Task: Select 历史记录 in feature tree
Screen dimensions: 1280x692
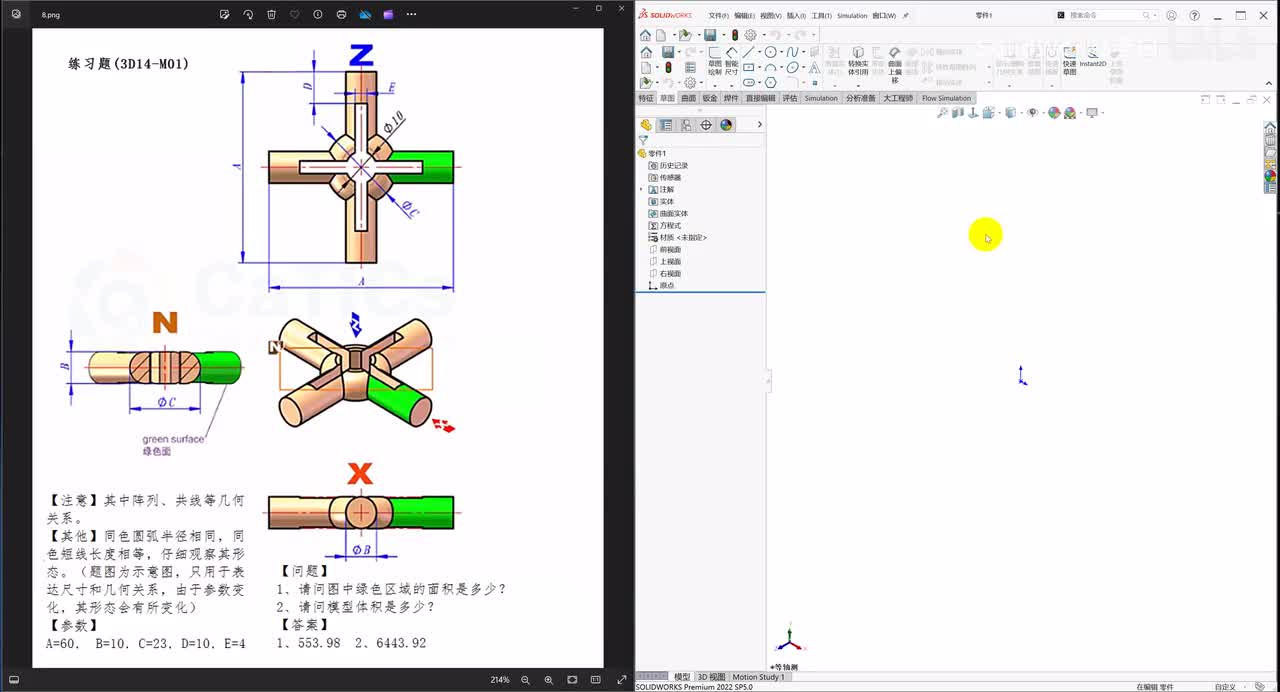Action: tap(673, 165)
